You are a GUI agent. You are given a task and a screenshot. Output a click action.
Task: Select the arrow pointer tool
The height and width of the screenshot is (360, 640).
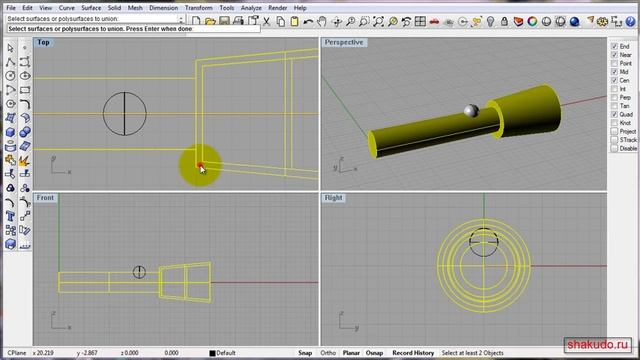click(11, 48)
